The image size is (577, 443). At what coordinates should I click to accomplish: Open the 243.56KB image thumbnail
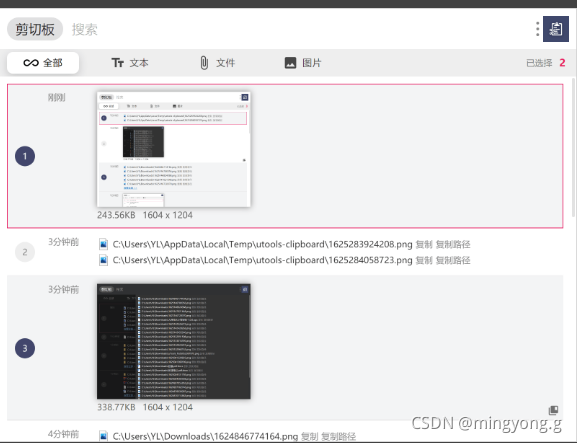[x=174, y=149]
